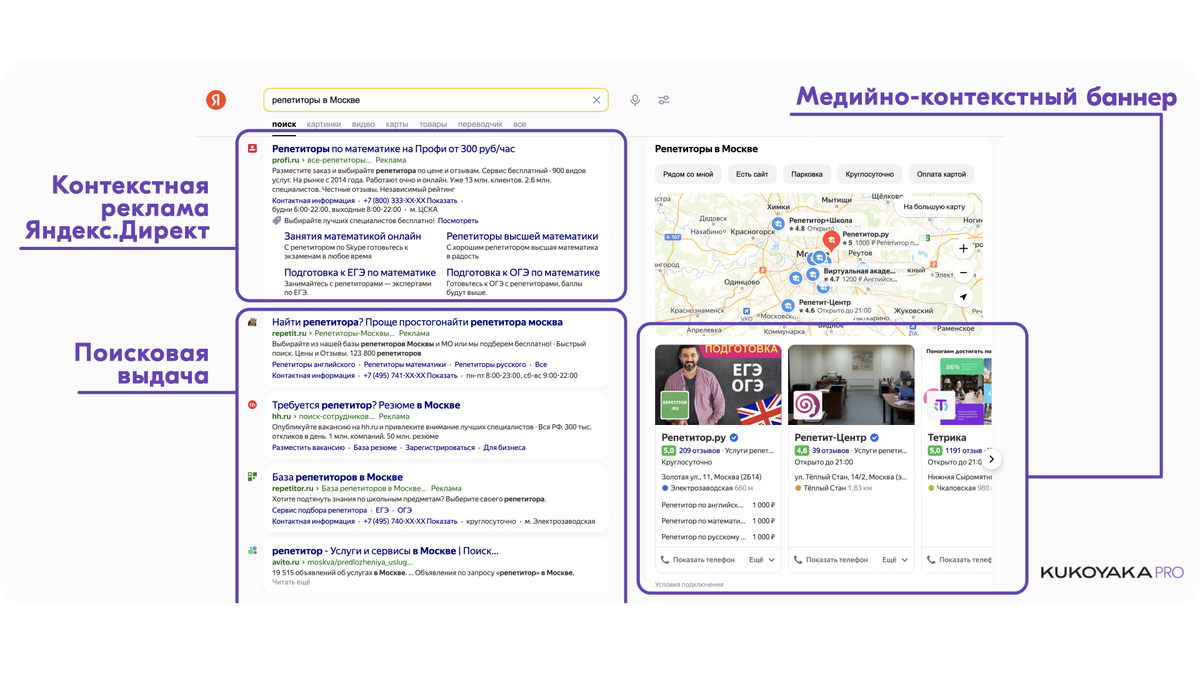Viewport: 1200px width, 675px height.
Task: Click the repetitor.ru favicon icon
Action: pos(253,477)
